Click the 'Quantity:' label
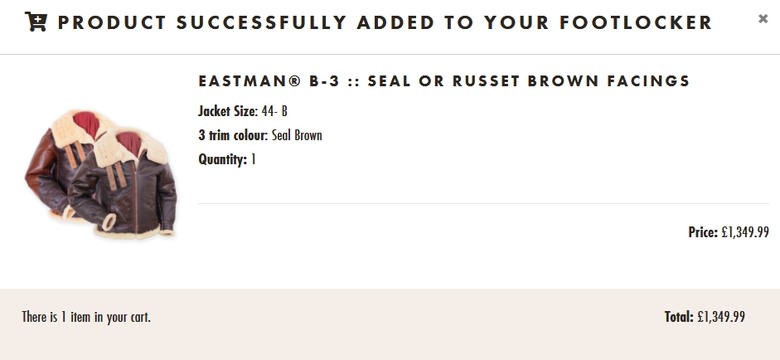The width and height of the screenshot is (780, 360). 222,160
